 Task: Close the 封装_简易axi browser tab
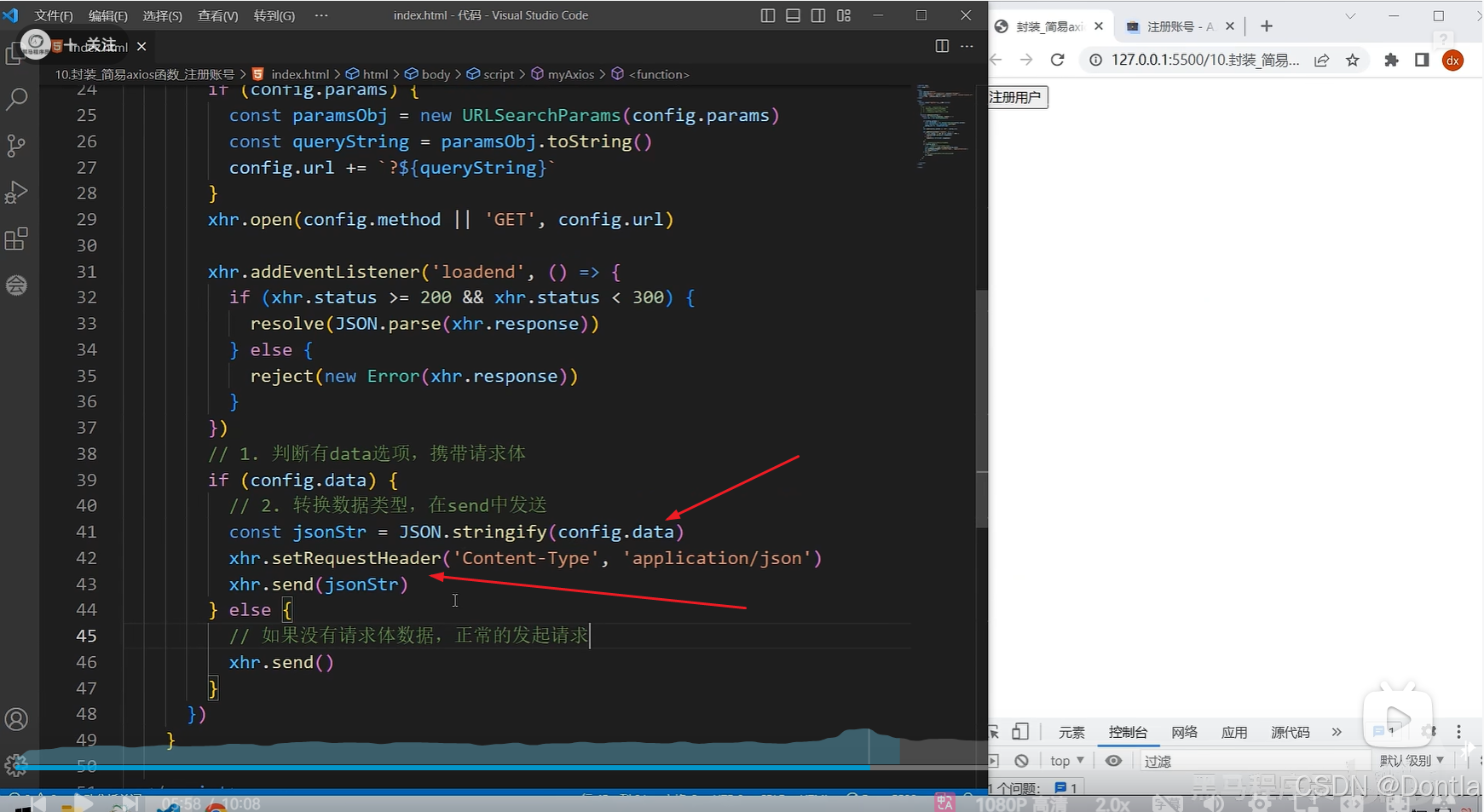coord(1099,26)
